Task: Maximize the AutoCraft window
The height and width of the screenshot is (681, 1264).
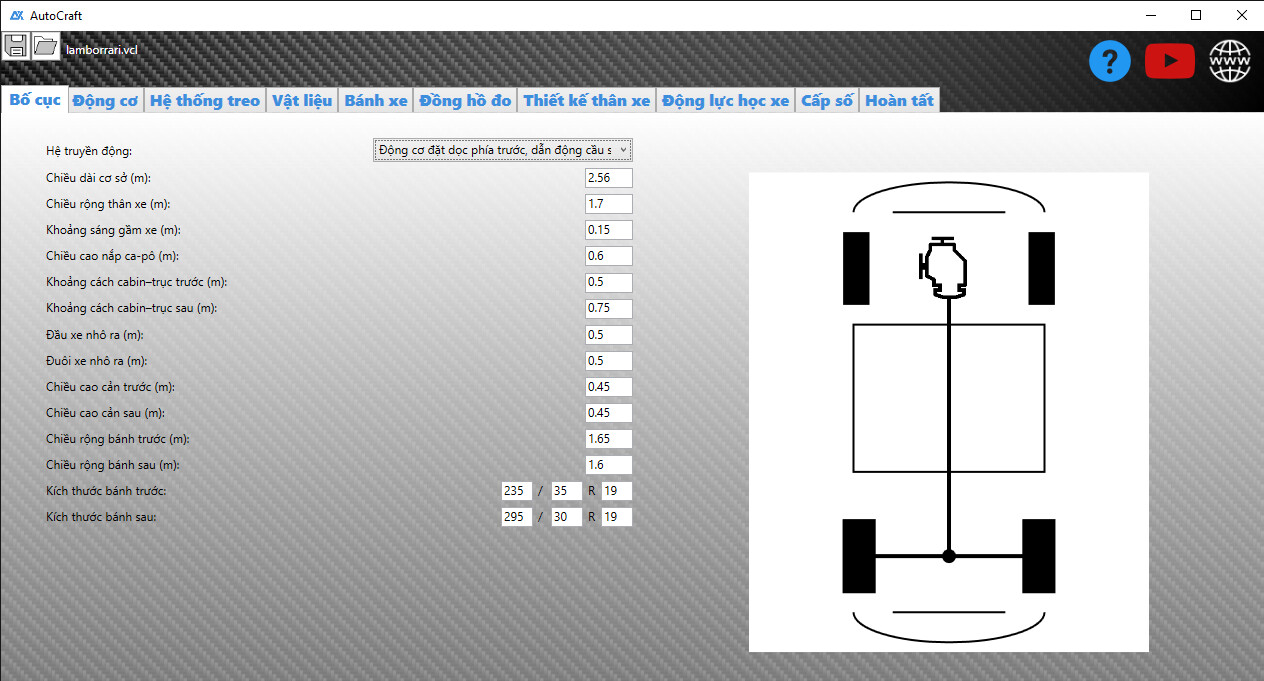Action: (1196, 15)
